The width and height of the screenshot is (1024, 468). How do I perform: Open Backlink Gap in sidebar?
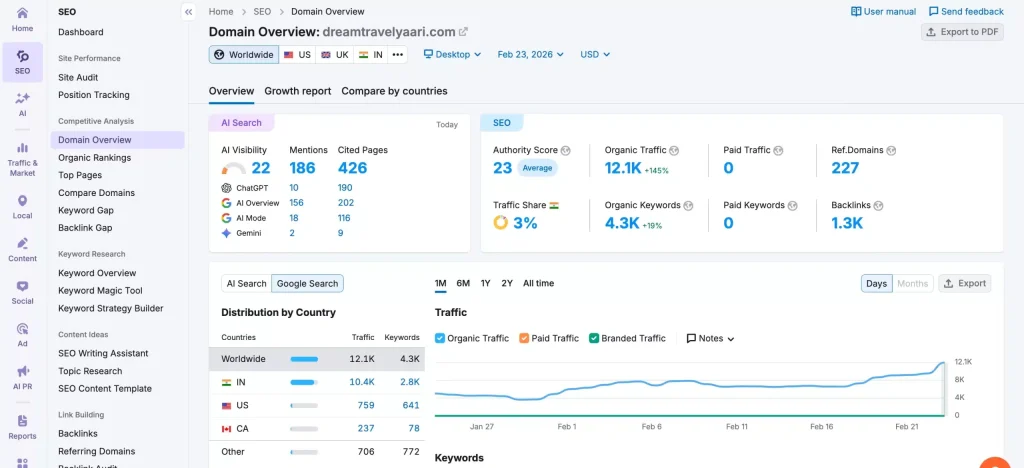[85, 228]
